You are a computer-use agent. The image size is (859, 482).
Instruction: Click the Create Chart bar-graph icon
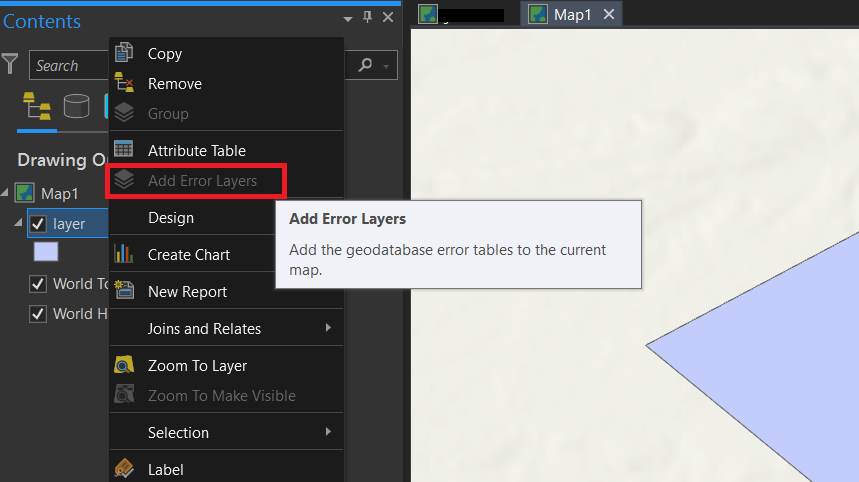(x=124, y=254)
